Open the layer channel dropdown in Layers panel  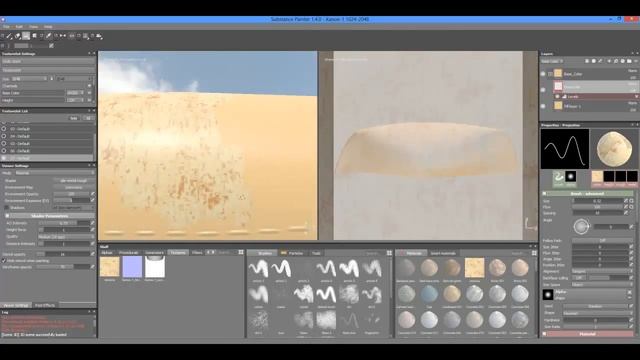552,61
